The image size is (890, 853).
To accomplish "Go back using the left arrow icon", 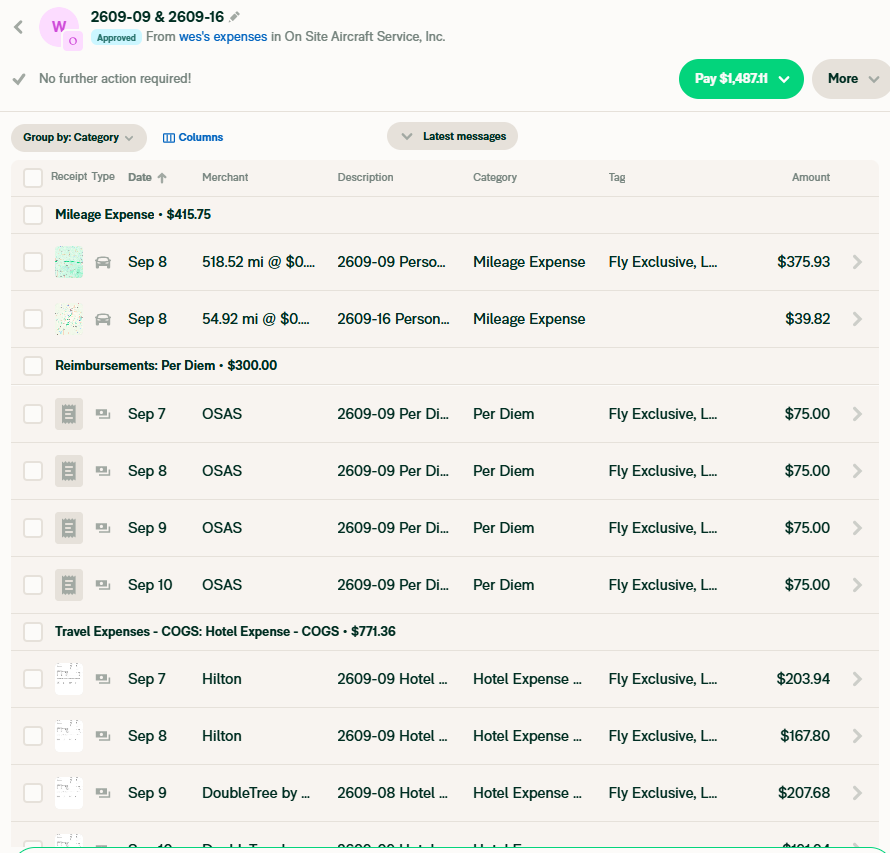I will 19,27.
